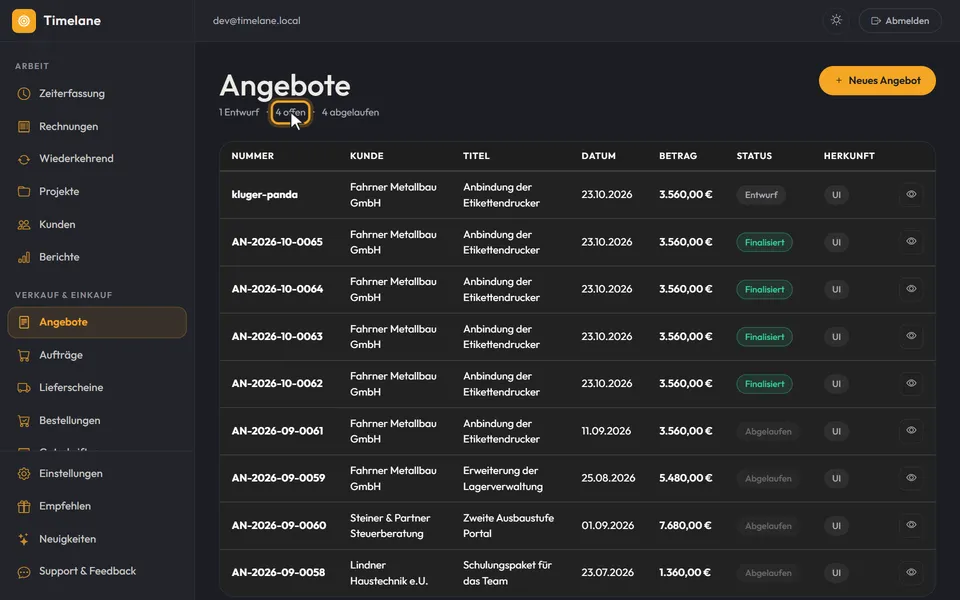Screen dimensions: 960x600
Task: Click offer number AN-2026-09-0060
Action: tap(279, 525)
